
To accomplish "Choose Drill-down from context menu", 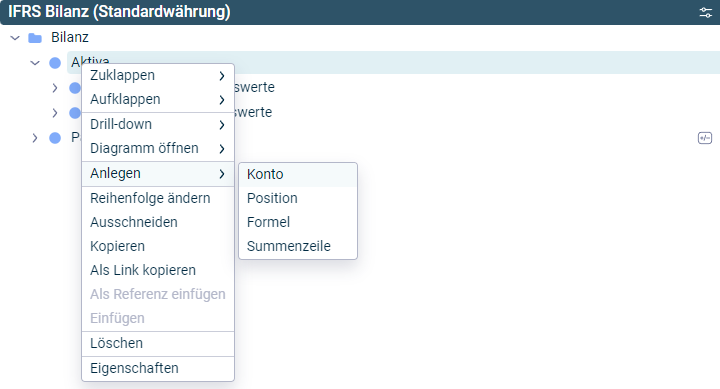I will click(158, 124).
